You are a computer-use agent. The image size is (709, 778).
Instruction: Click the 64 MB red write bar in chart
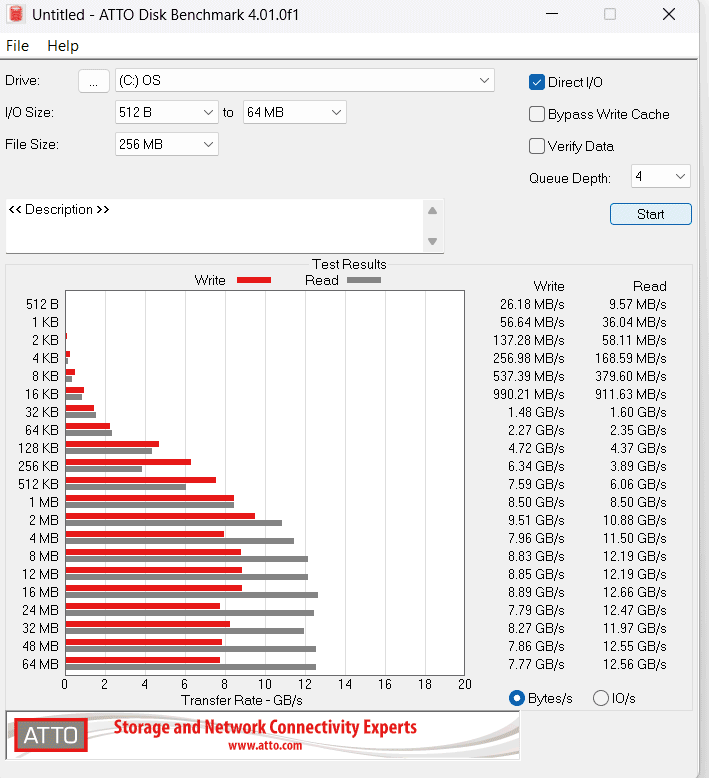click(x=143, y=660)
